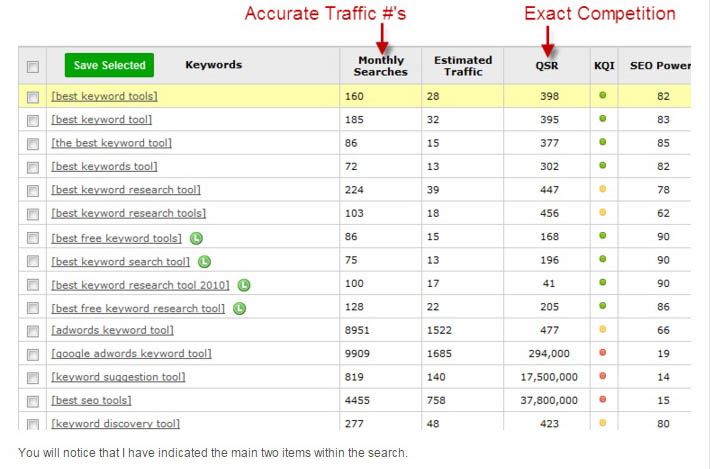
Task: Click estimated traffic value 758
Action: (x=436, y=400)
